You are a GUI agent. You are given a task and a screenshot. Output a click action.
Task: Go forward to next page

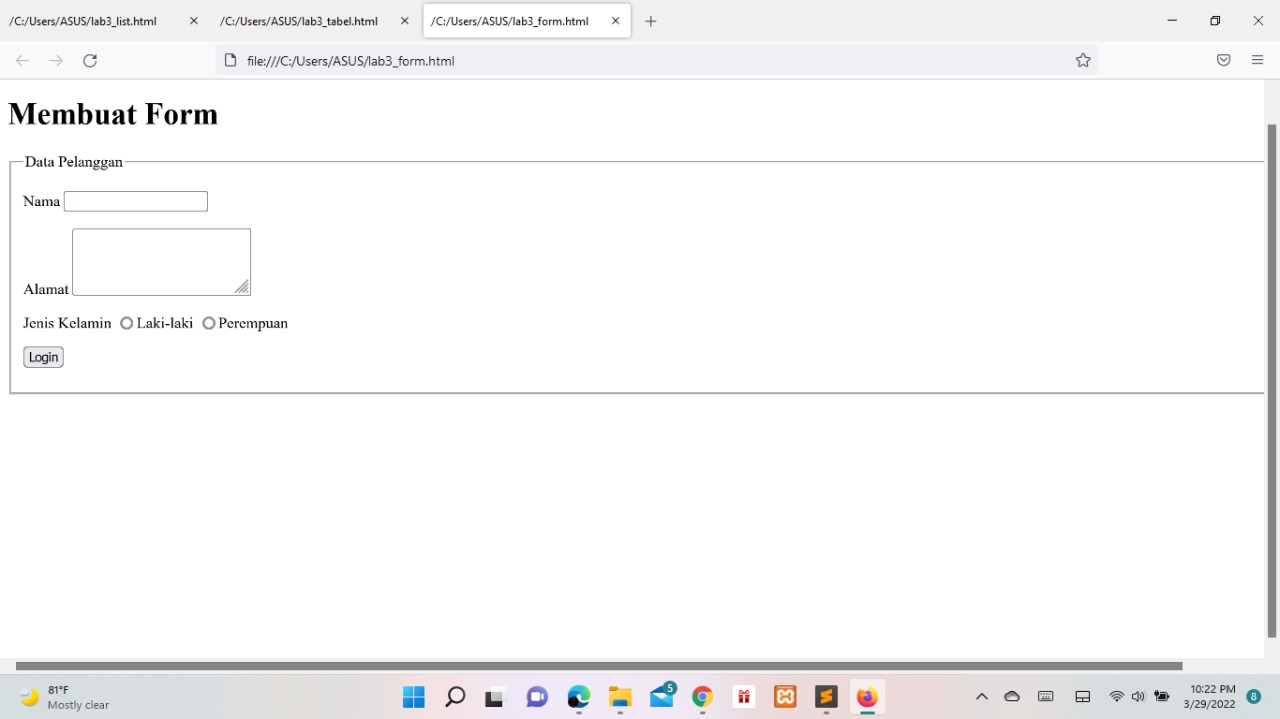(x=56, y=61)
